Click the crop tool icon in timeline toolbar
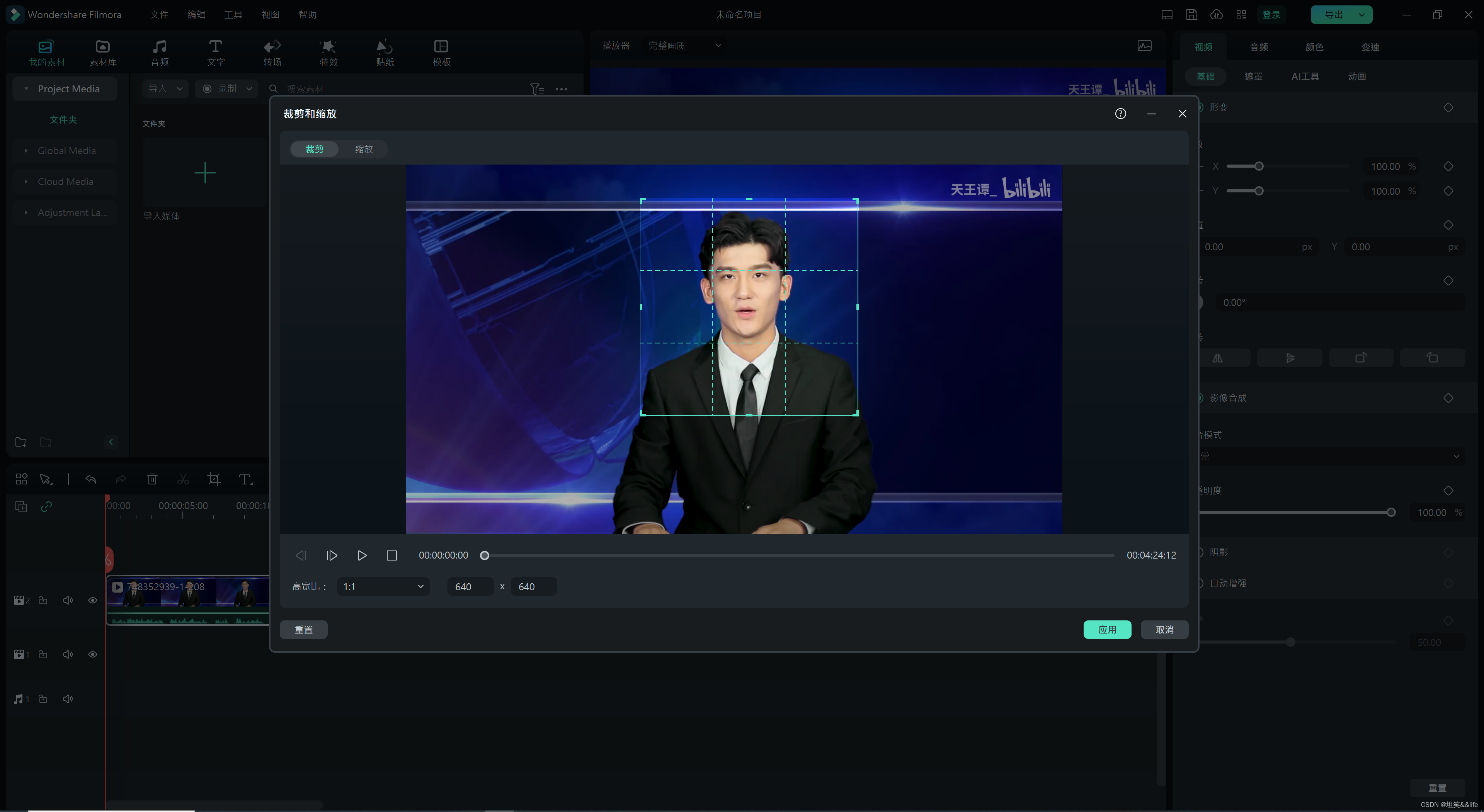 214,479
